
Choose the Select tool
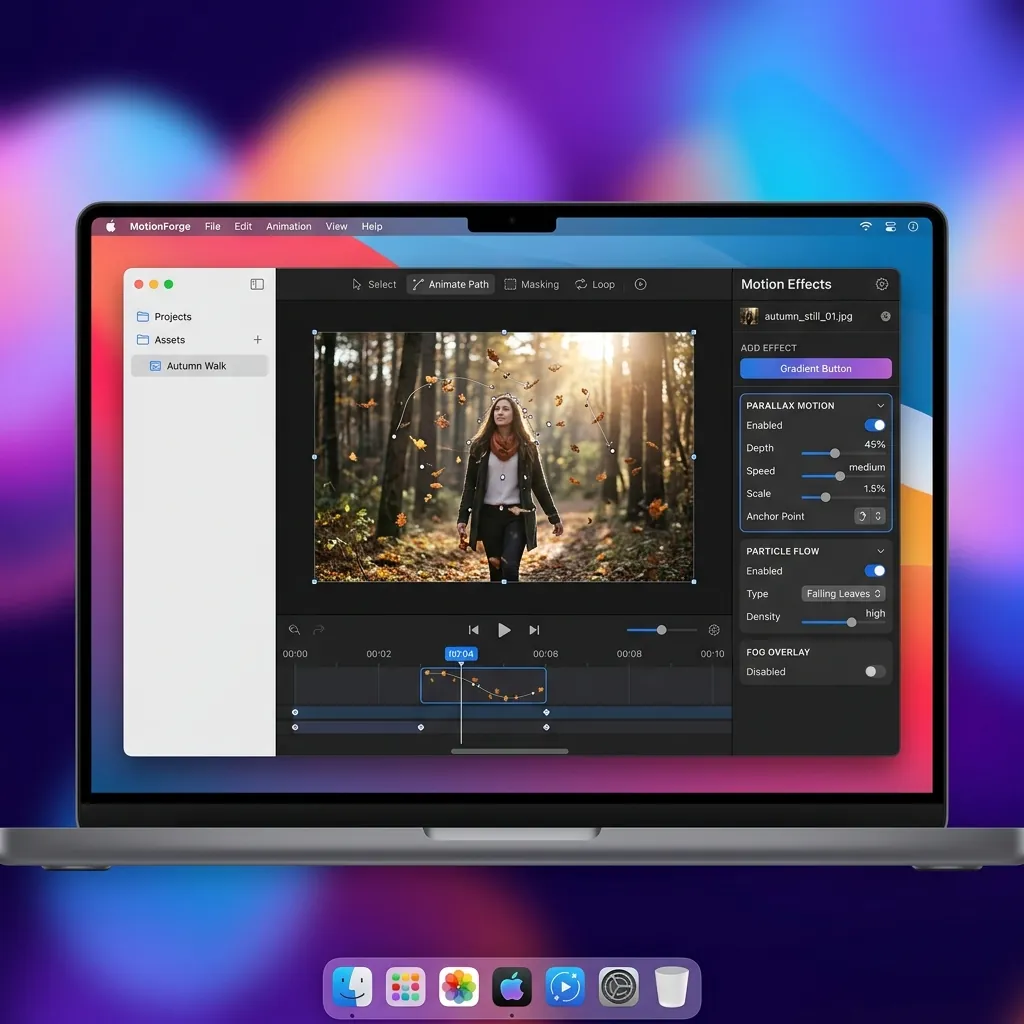pos(374,284)
